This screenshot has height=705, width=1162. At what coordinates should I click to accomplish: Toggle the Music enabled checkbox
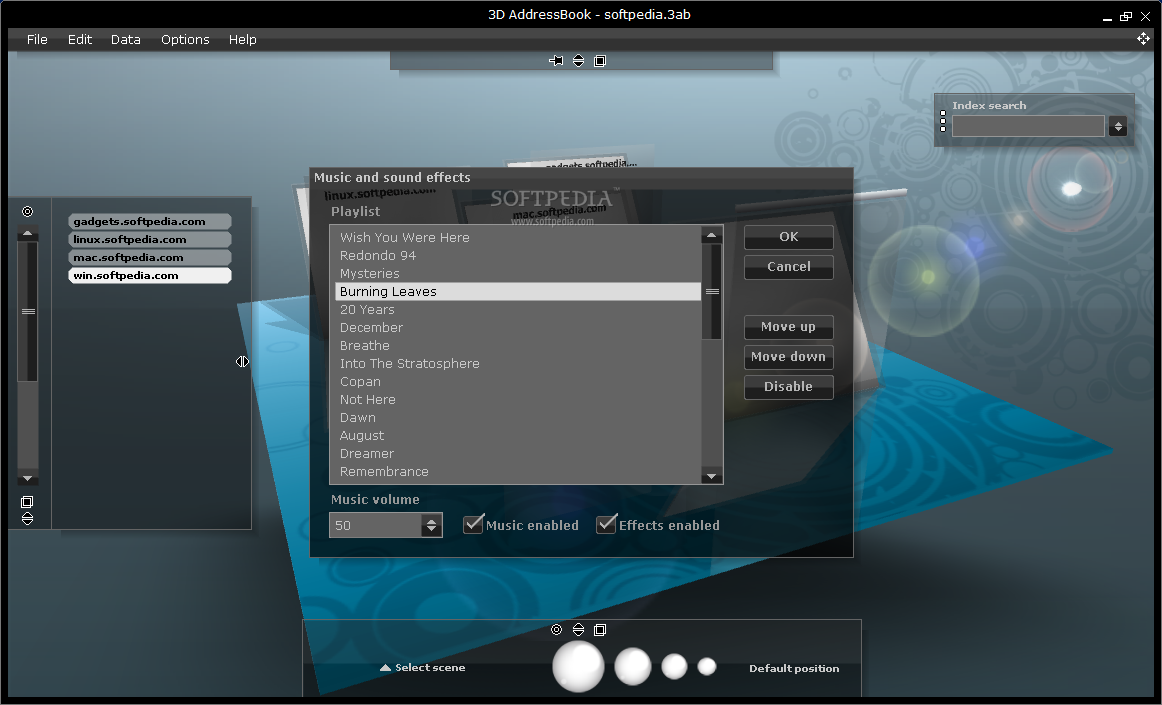click(473, 524)
